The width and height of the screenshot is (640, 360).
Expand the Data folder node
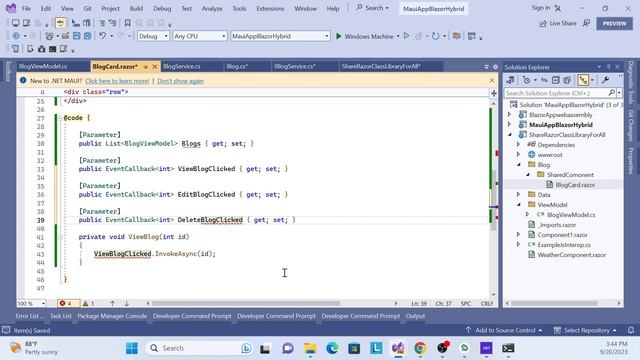pos(518,195)
